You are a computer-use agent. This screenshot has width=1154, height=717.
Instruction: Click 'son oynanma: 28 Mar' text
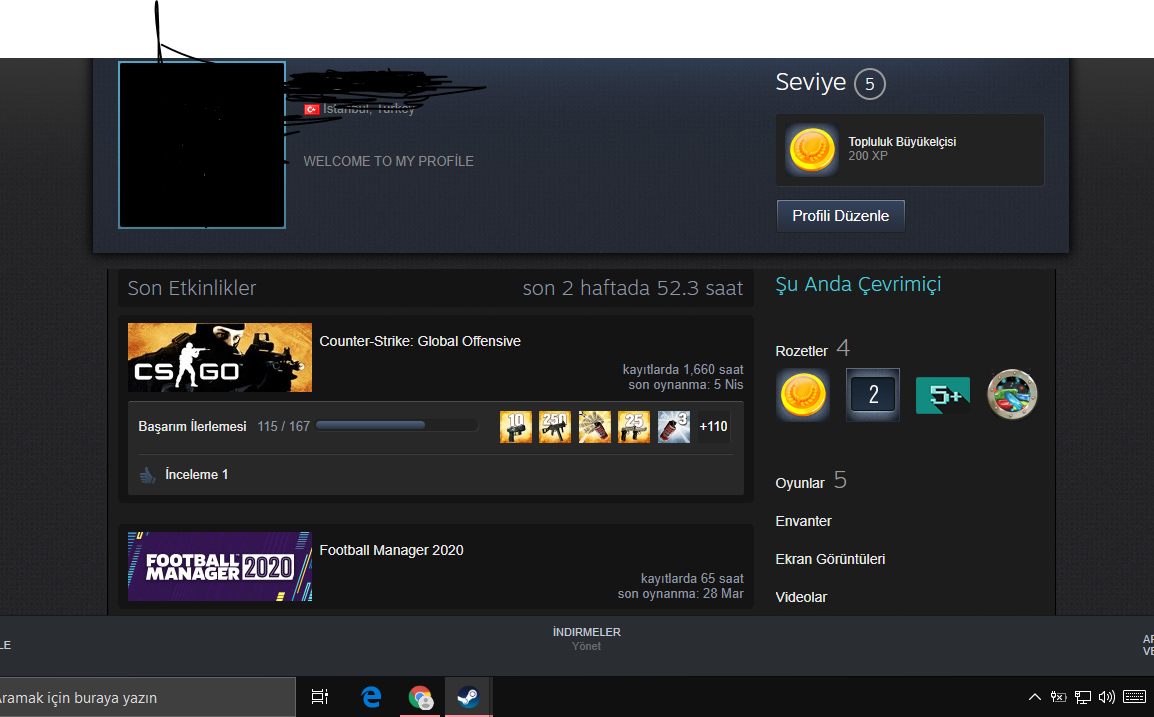[x=681, y=594]
